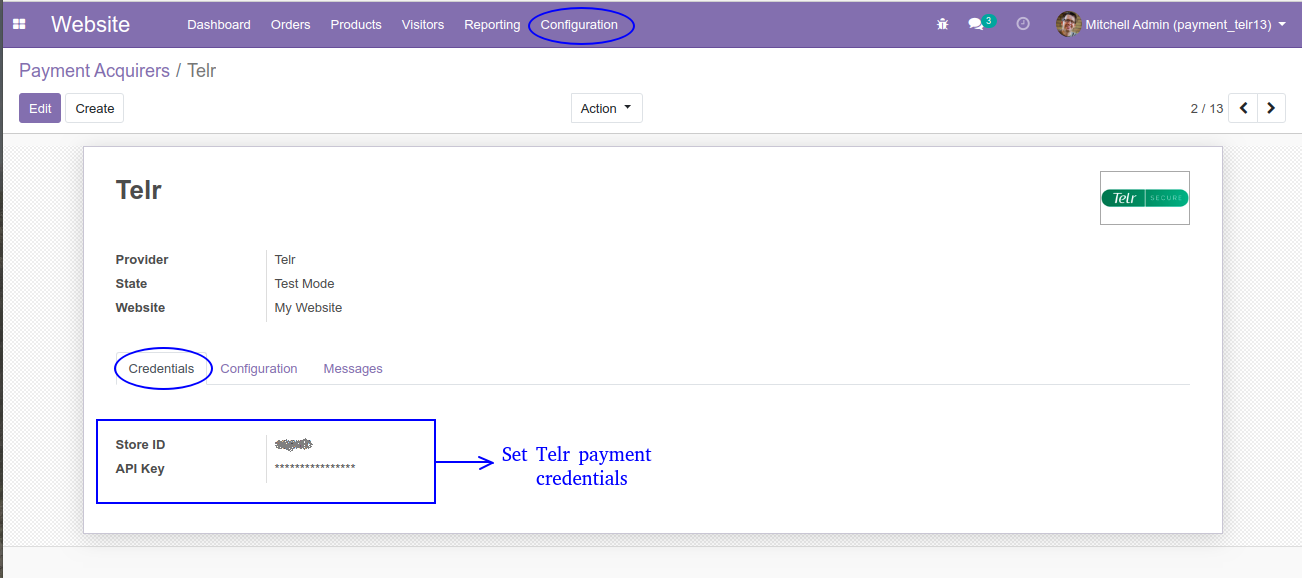Click the 2 / 13 pager counter
Screen dimensions: 1302x578
click(x=1207, y=108)
